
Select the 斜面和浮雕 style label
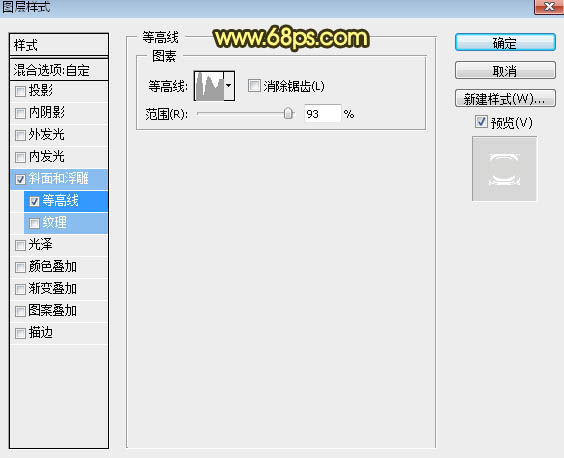click(59, 178)
